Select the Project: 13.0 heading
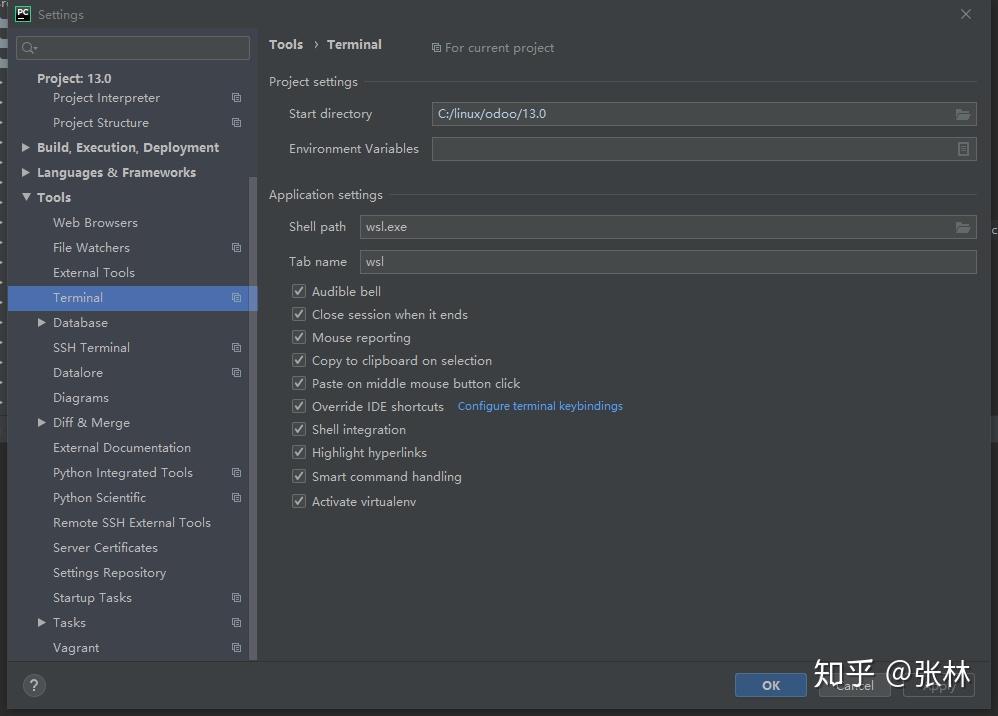 [74, 78]
